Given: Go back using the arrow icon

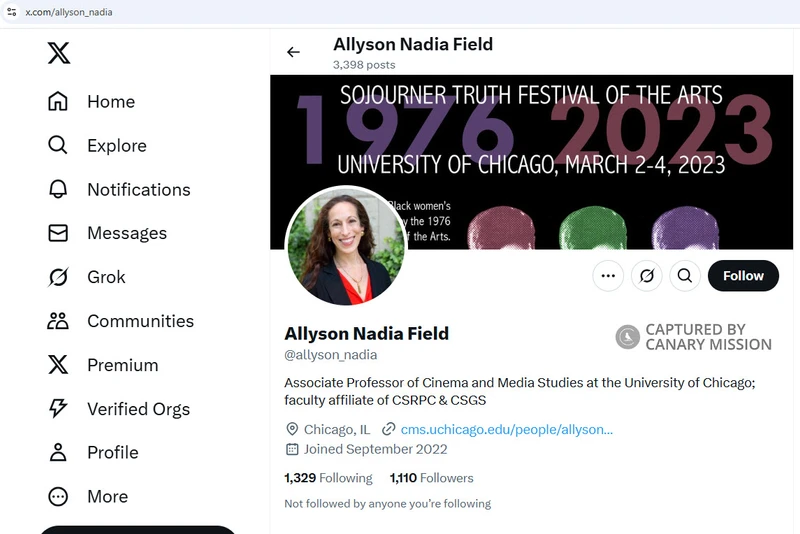Looking at the screenshot, I should pyautogui.click(x=293, y=52).
